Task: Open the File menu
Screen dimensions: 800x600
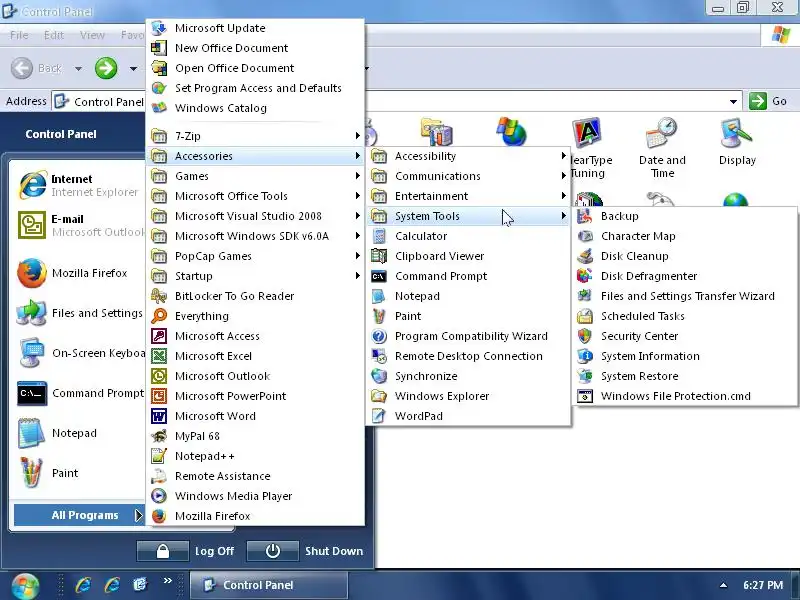Action: pos(19,35)
